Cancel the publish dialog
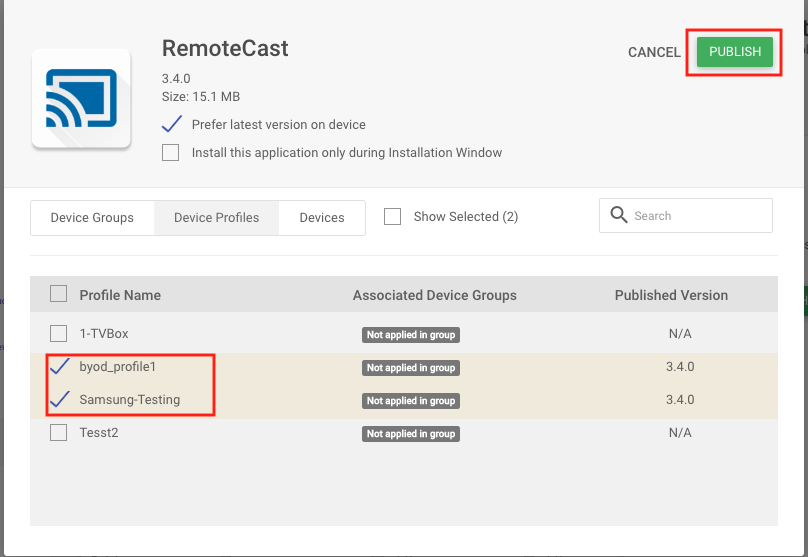 tap(654, 52)
